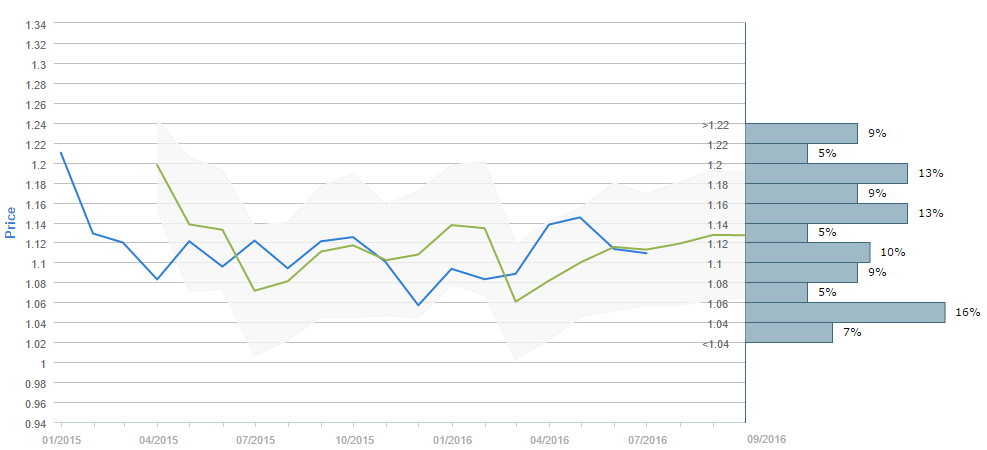Click the 07/2015 x-axis label
This screenshot has width=987, height=450.
[x=255, y=439]
